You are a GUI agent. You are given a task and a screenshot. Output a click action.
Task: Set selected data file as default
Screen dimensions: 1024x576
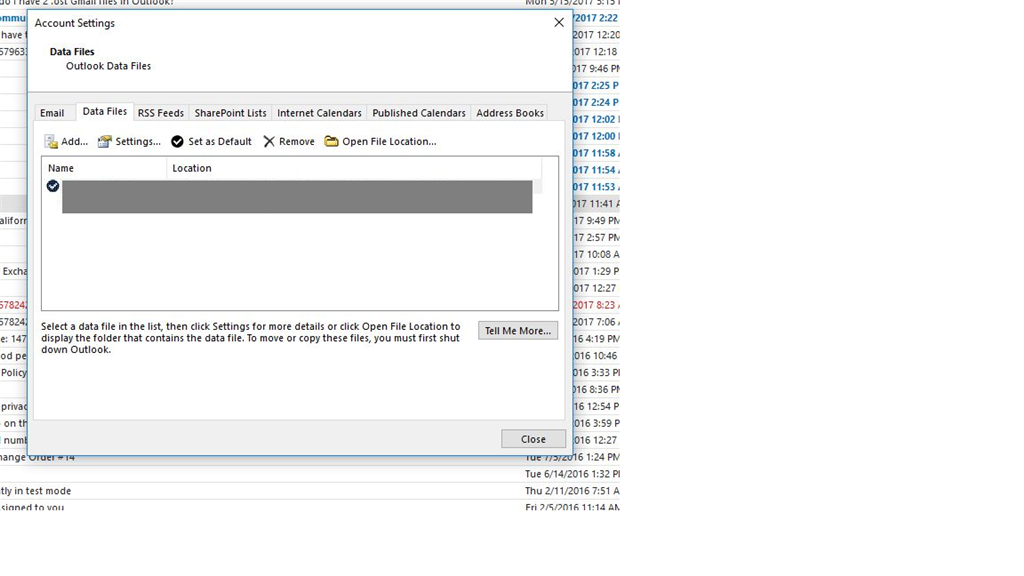click(x=211, y=142)
